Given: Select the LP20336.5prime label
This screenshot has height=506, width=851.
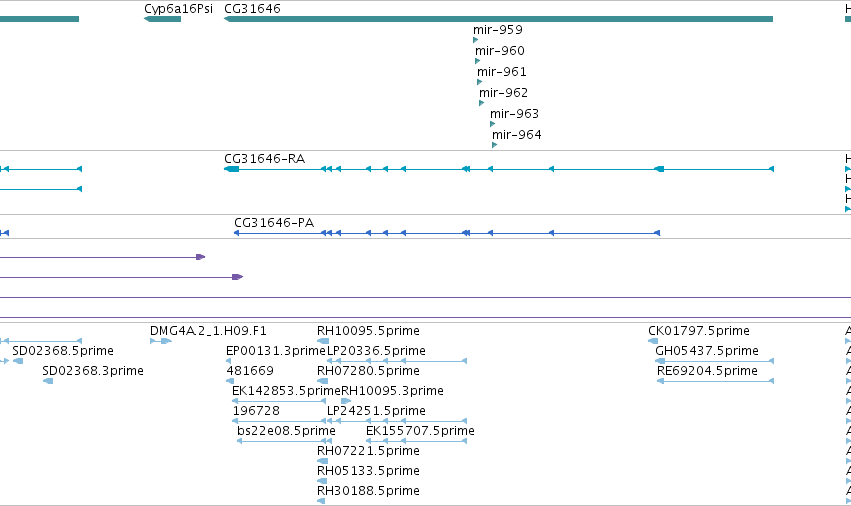Looking at the screenshot, I should point(376,351).
